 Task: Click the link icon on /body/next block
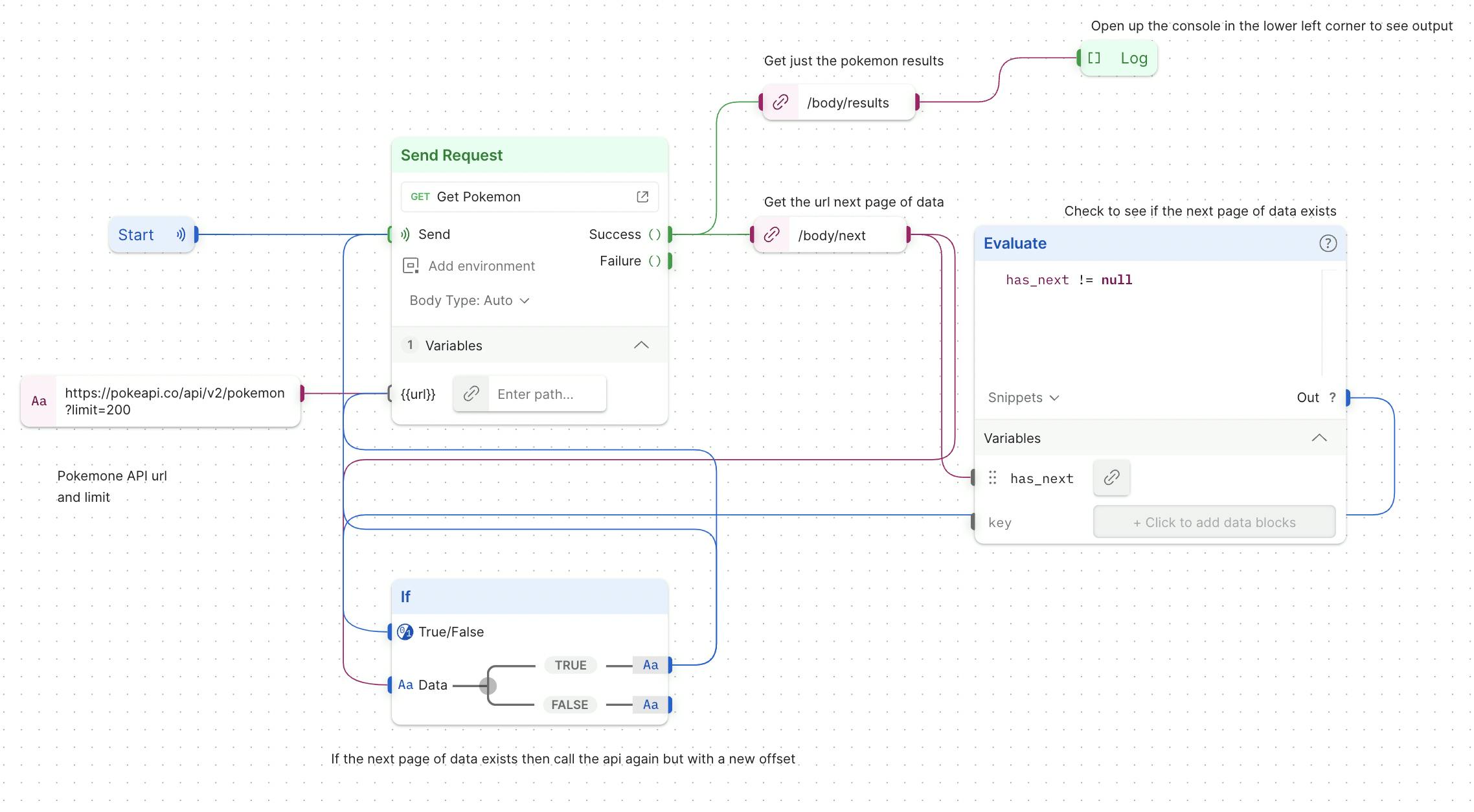[771, 235]
